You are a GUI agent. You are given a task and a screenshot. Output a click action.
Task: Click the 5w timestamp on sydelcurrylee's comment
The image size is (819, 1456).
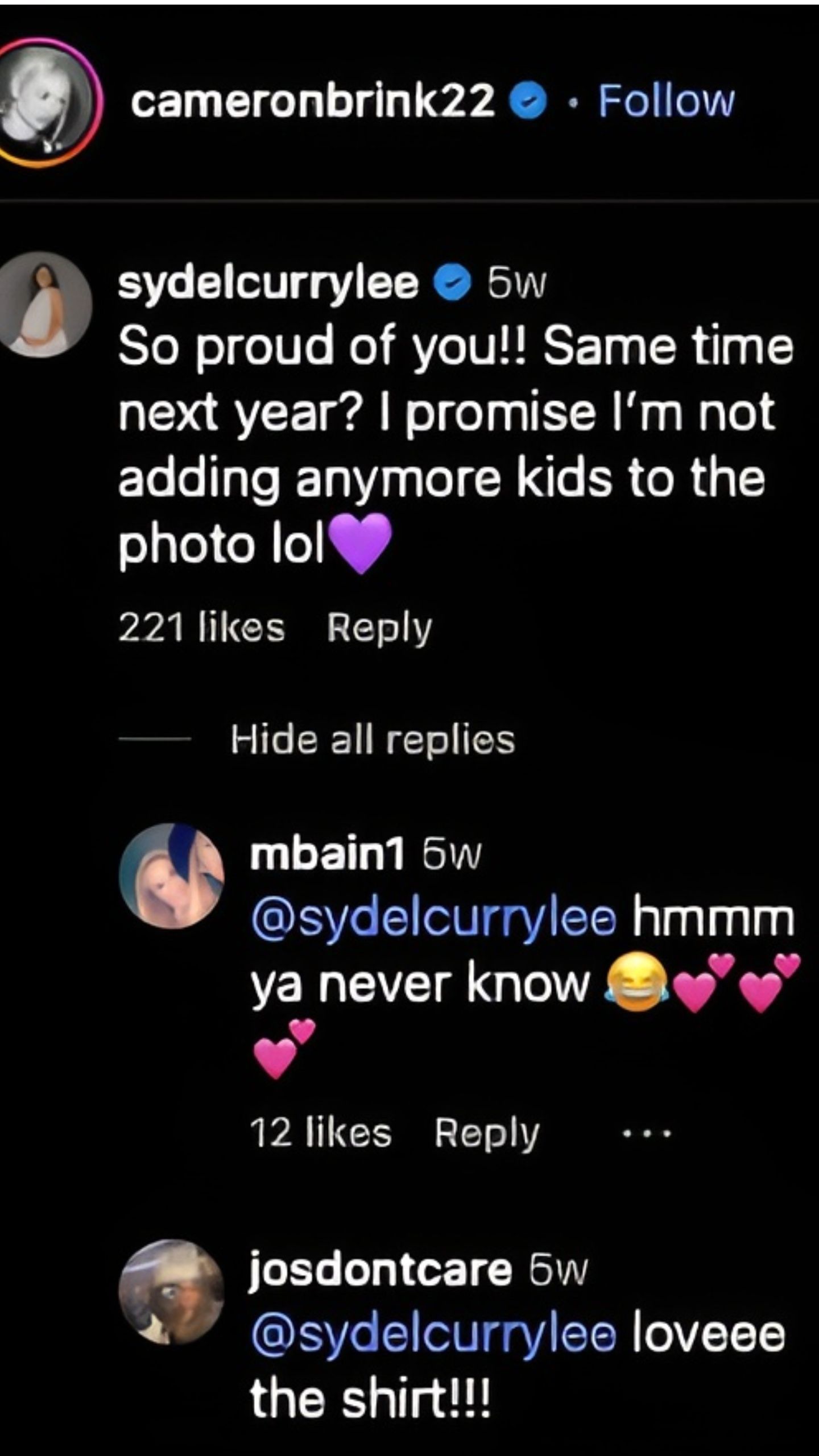pos(516,284)
